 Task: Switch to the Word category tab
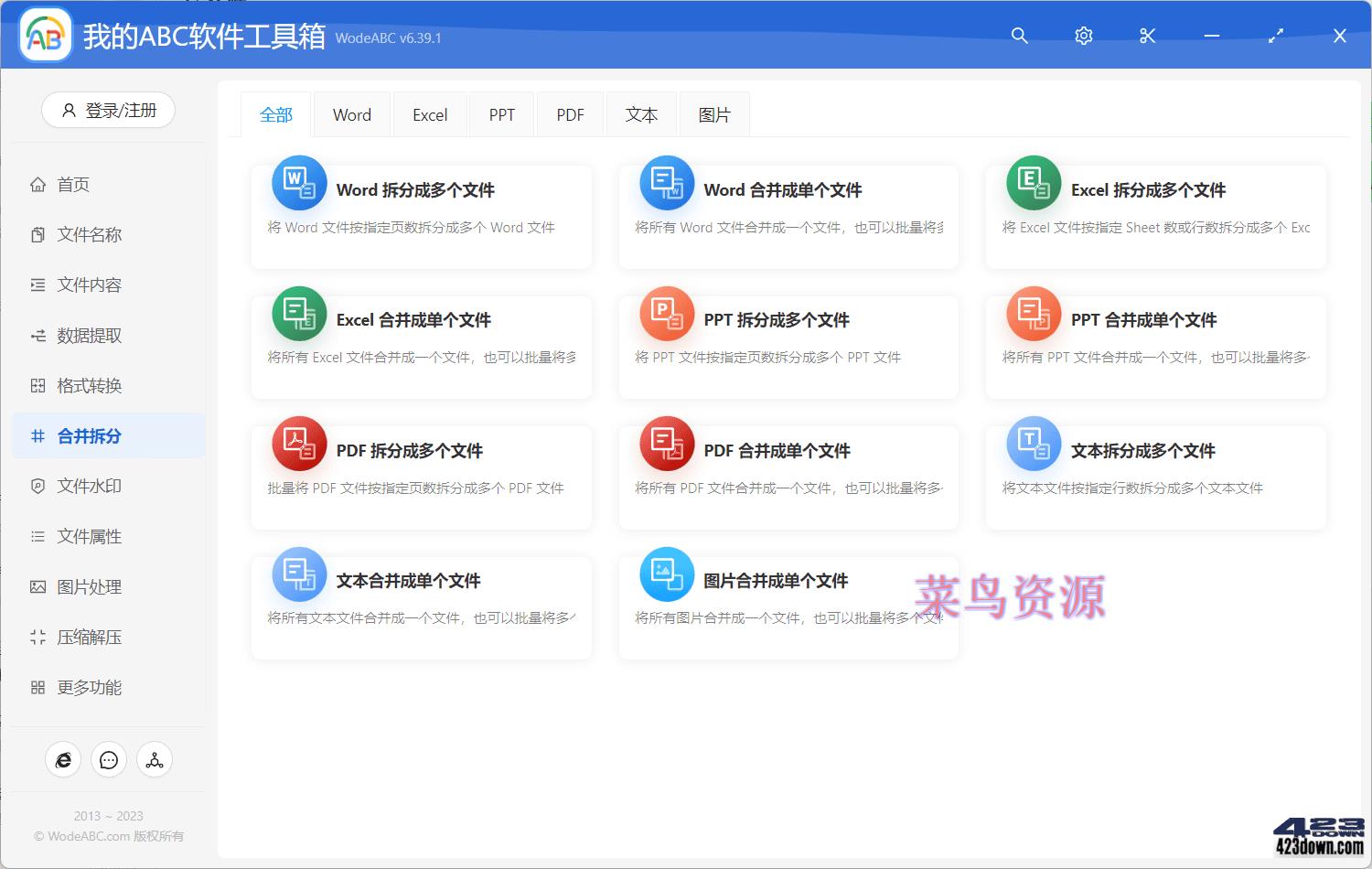[351, 113]
